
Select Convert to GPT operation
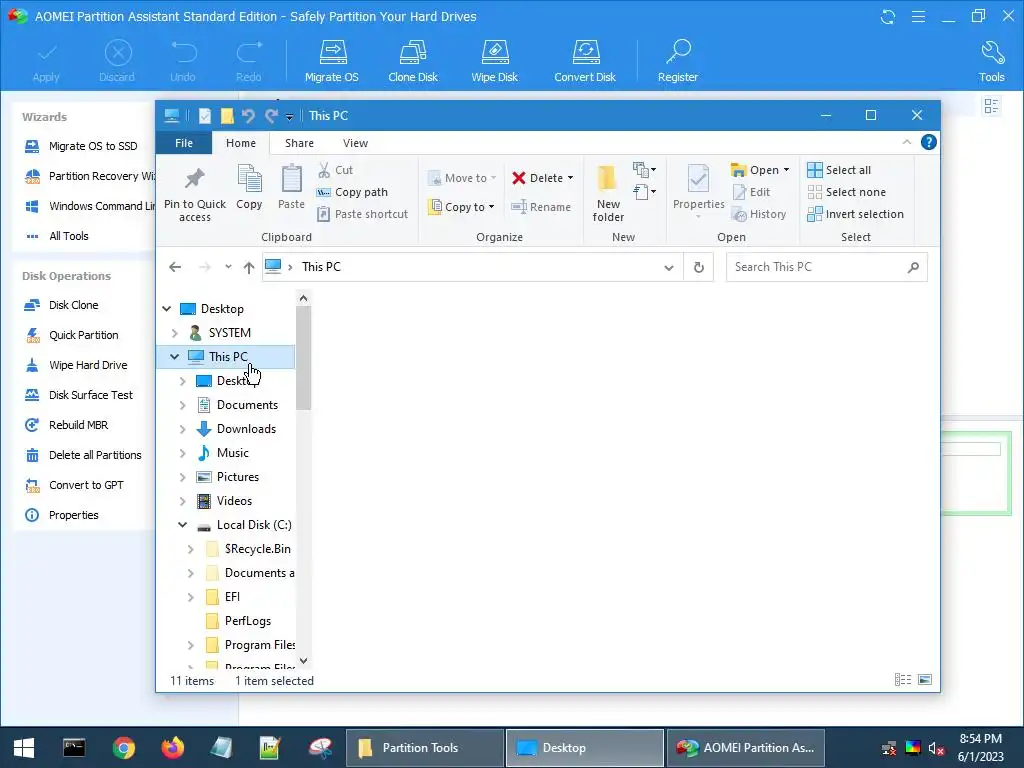click(74, 485)
